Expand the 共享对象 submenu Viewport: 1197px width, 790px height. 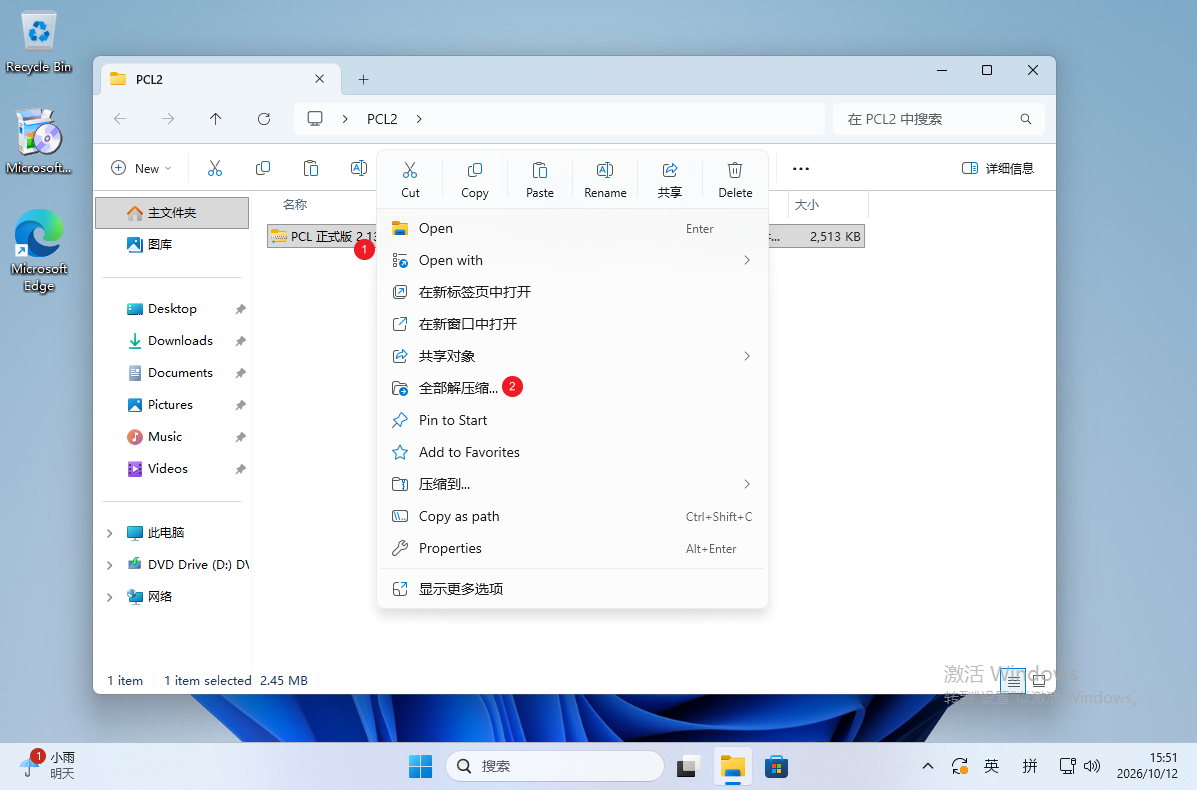(747, 356)
